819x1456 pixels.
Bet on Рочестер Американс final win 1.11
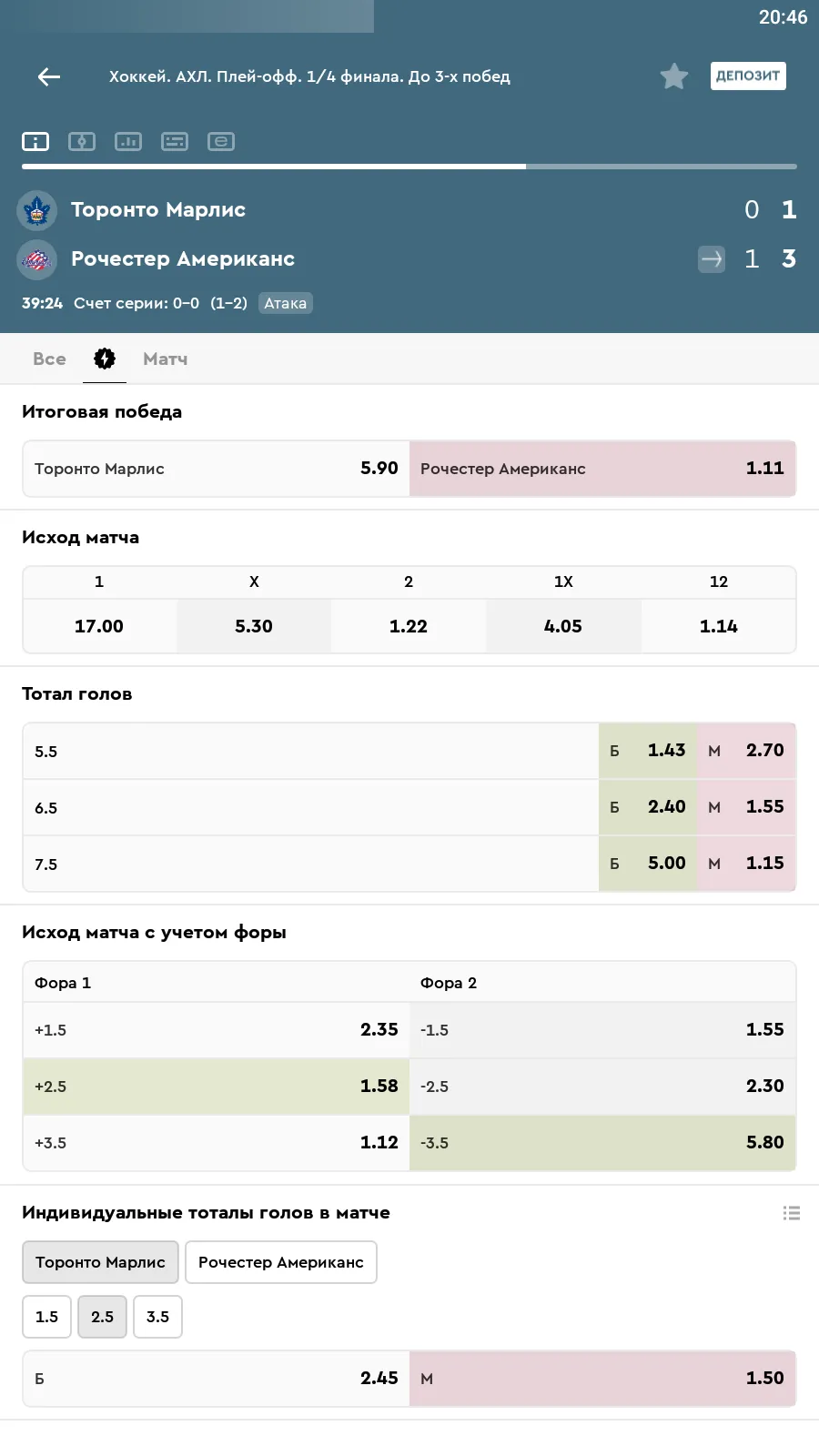tap(602, 469)
